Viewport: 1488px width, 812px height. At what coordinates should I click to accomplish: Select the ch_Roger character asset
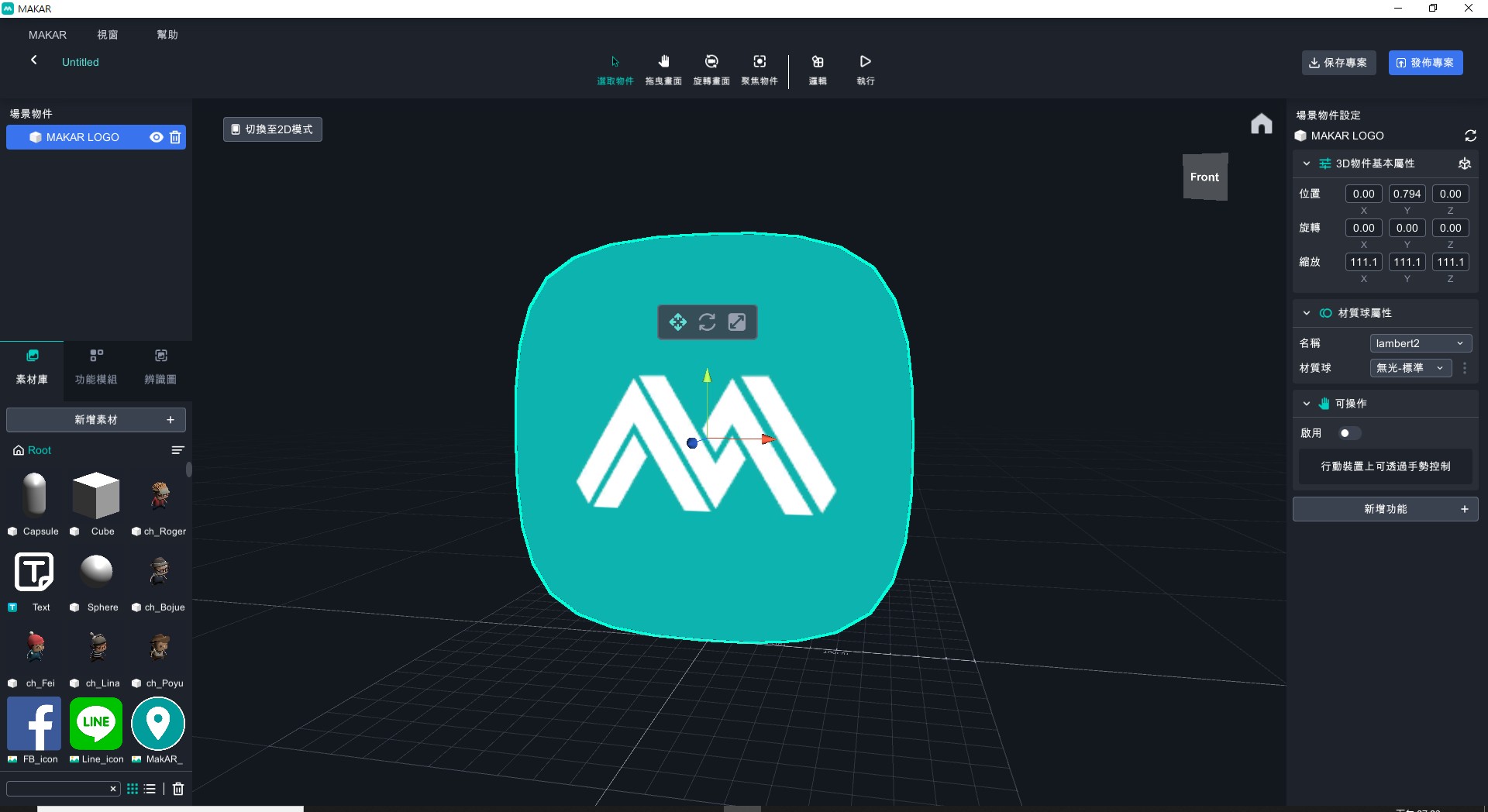click(159, 495)
